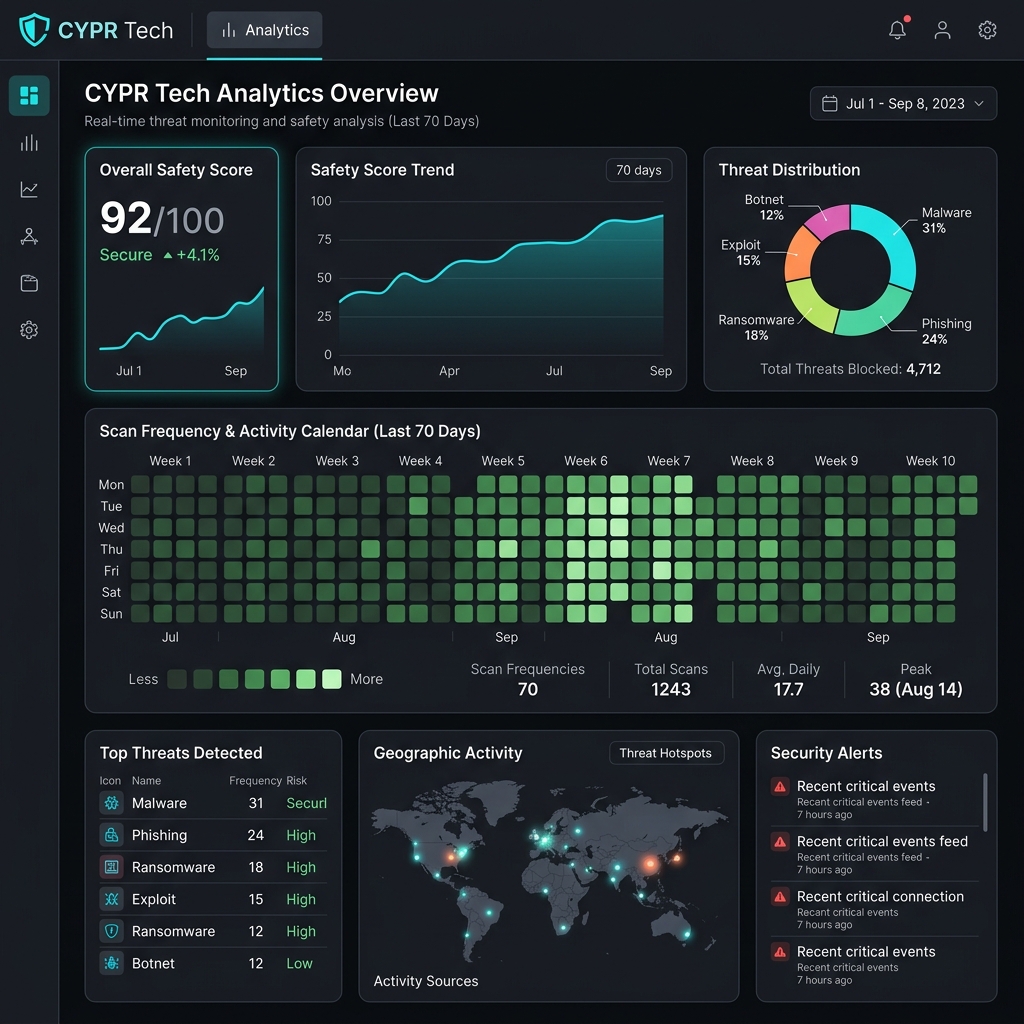
Task: Open sidebar settings gear icon
Action: coord(29,330)
